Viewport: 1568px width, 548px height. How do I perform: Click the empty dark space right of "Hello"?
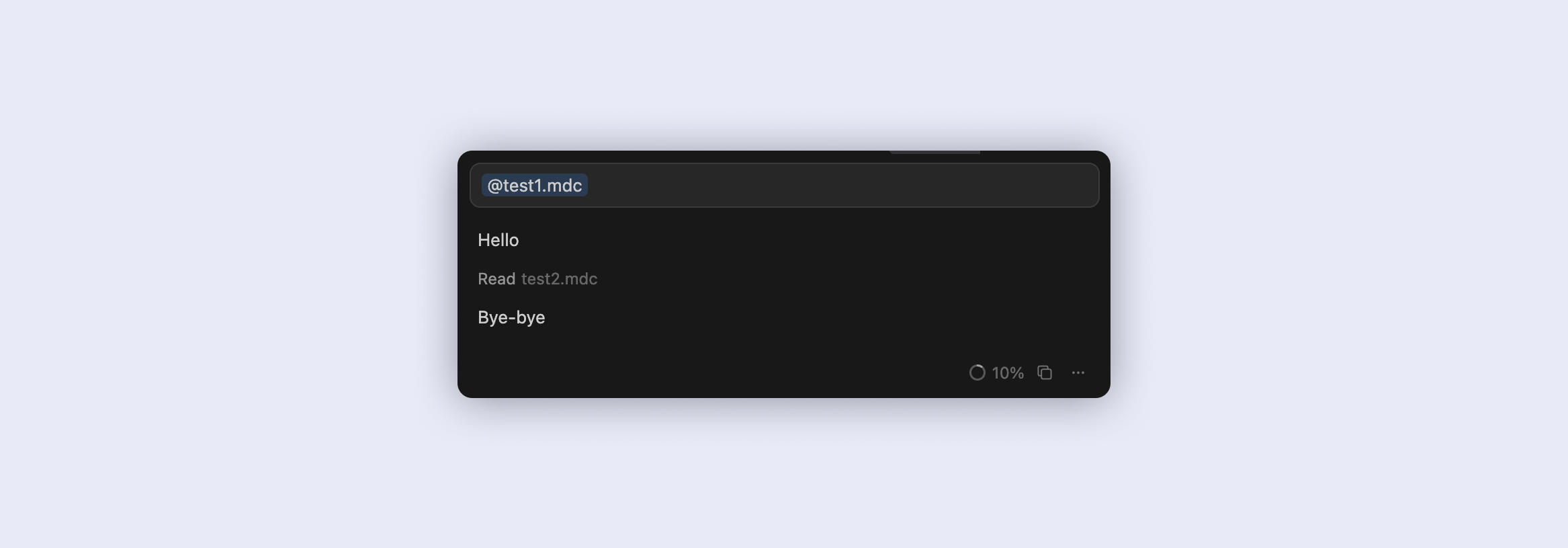(x=806, y=240)
